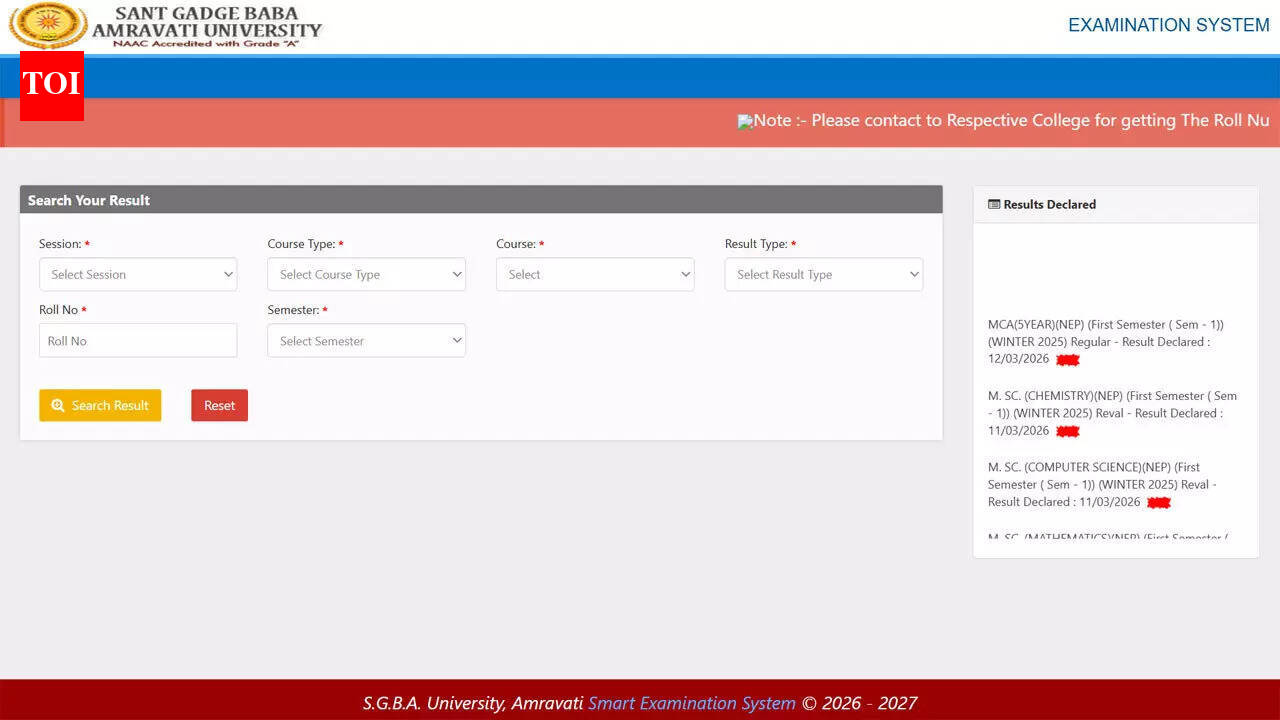1280x720 pixels.
Task: Expand the Select Semester dropdown
Action: [366, 340]
